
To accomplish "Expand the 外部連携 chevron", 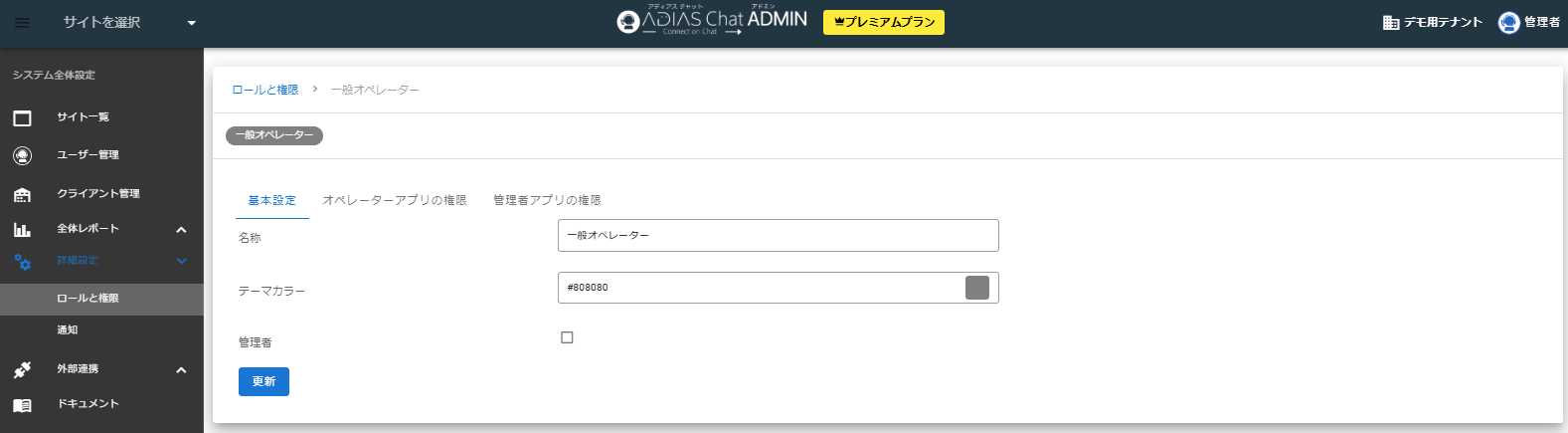I will click(181, 370).
